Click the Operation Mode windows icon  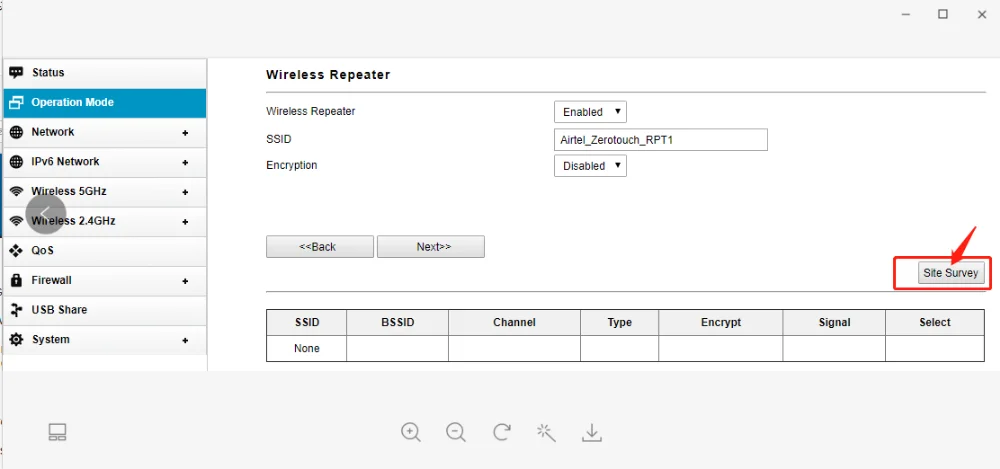[x=17, y=102]
